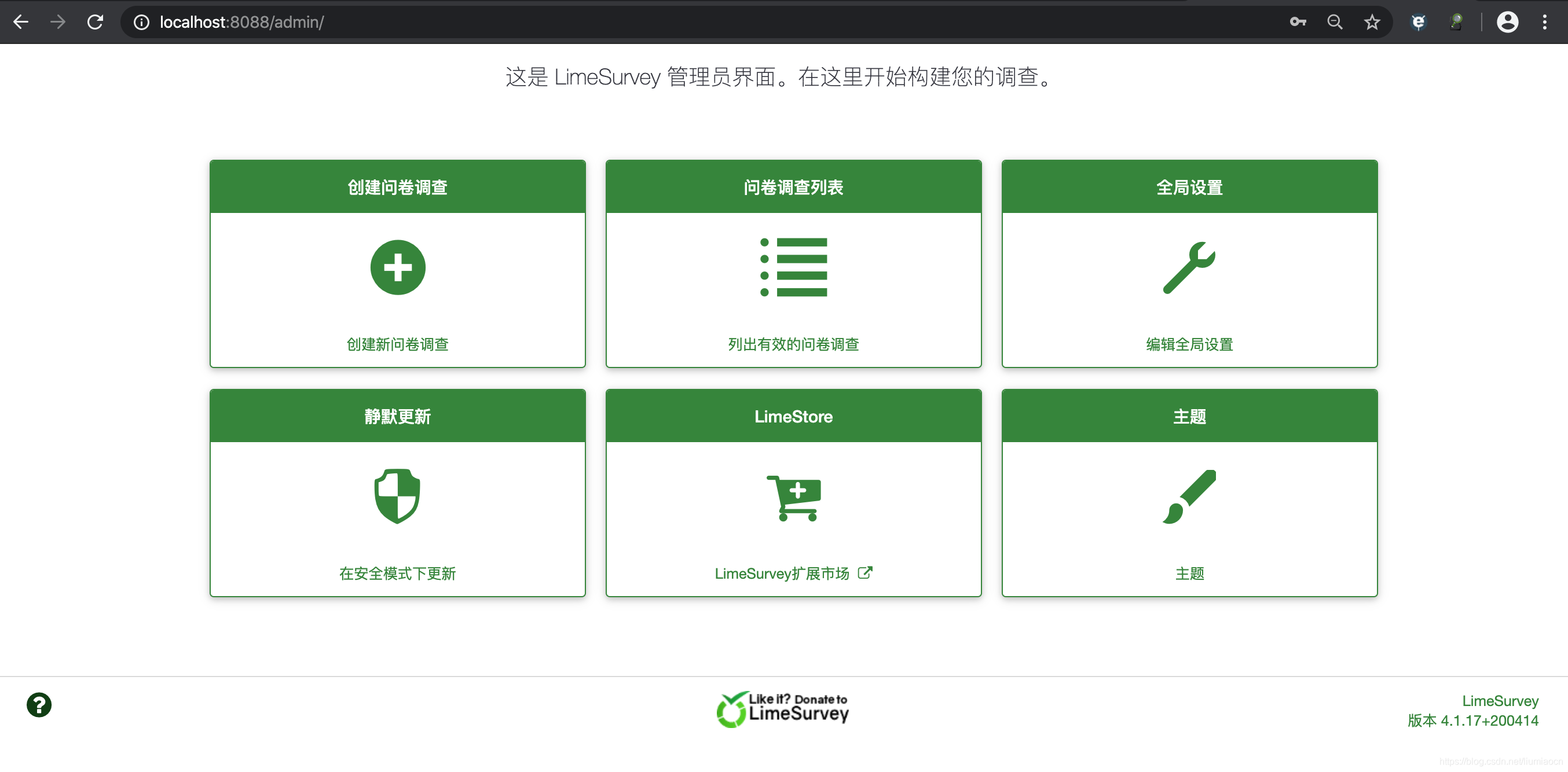Reload the page with the refresh icon
This screenshot has height=772, width=1568.
[95, 22]
